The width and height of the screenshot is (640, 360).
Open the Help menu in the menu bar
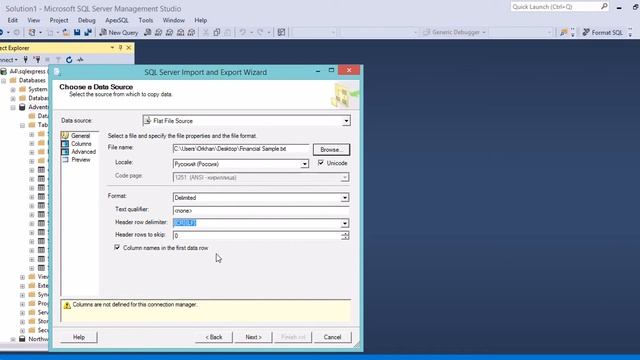tap(200, 20)
